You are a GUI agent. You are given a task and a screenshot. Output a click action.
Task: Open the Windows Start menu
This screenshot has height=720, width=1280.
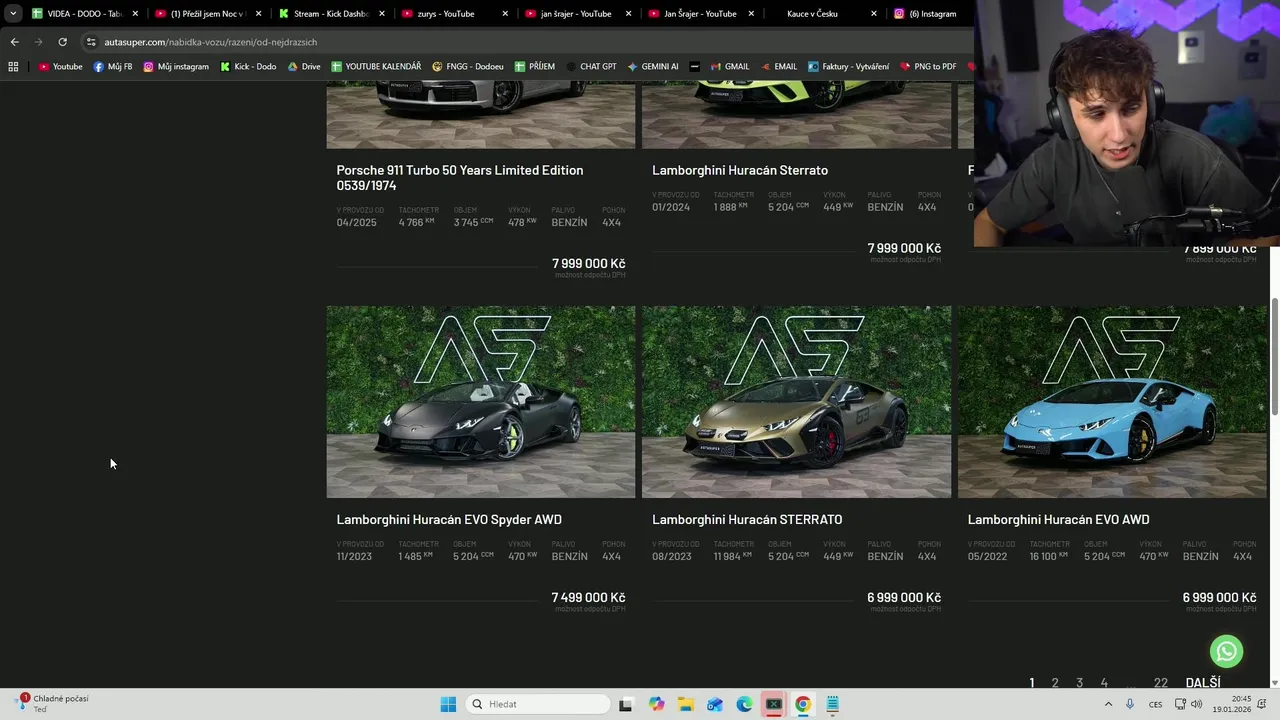pyautogui.click(x=448, y=704)
